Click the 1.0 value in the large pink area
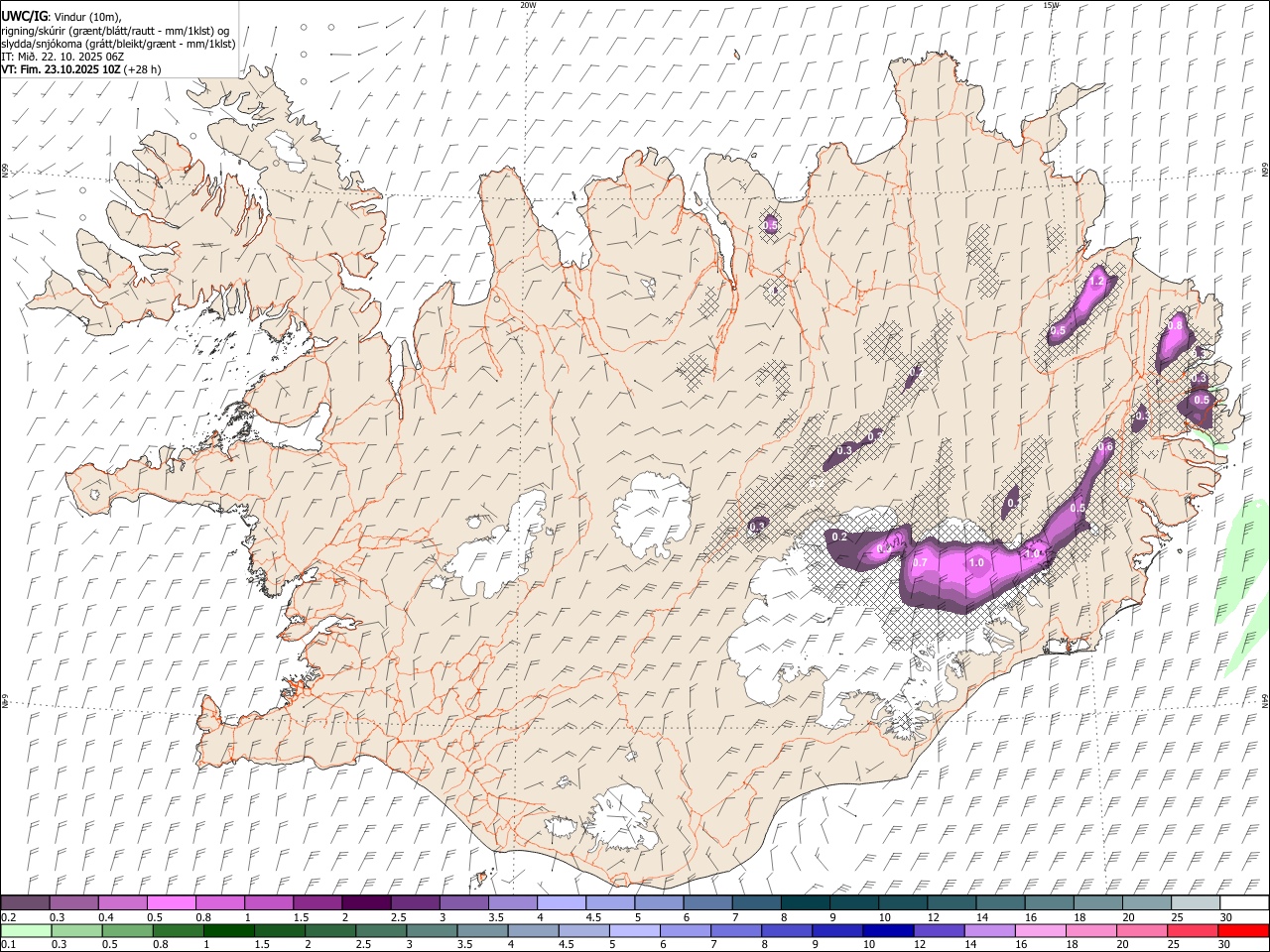 click(x=976, y=562)
